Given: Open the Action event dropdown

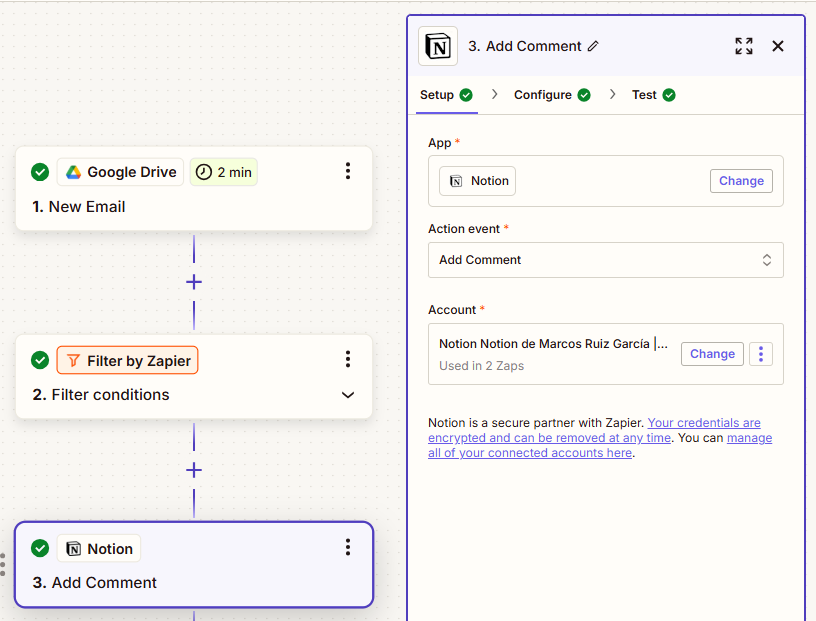Looking at the screenshot, I should click(x=606, y=259).
